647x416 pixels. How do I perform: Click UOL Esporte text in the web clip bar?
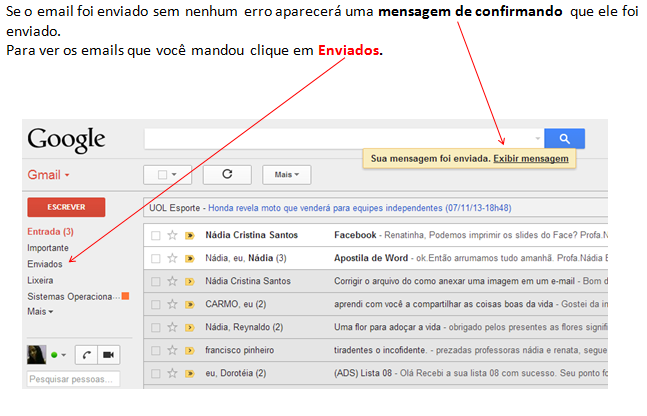tap(175, 208)
